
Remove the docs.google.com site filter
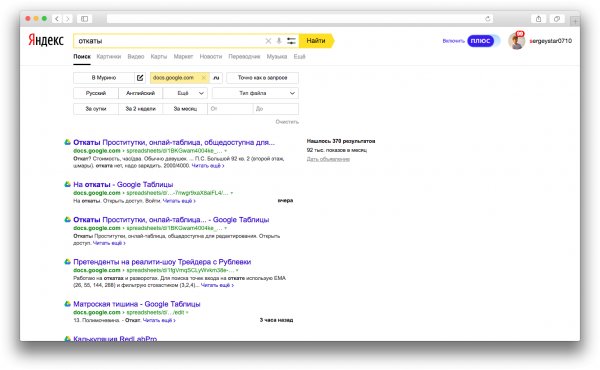(204, 78)
